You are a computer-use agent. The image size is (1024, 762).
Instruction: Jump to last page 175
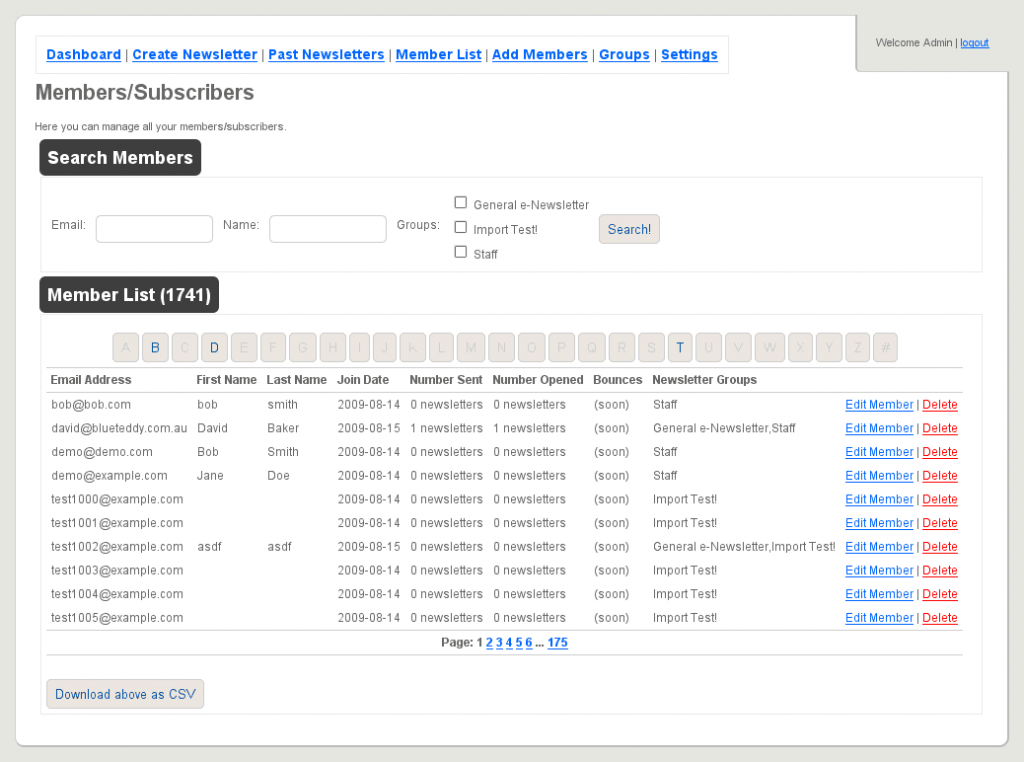pyautogui.click(x=557, y=643)
